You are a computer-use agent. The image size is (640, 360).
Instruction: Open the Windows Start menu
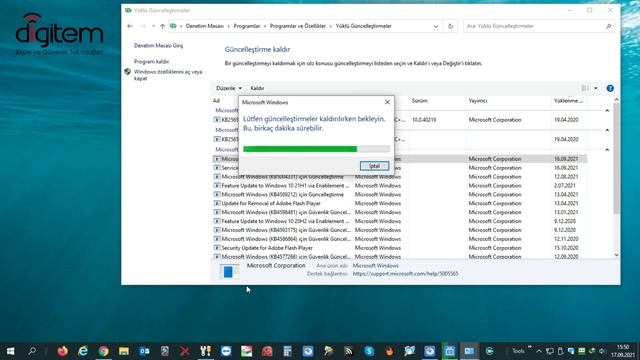(11, 351)
